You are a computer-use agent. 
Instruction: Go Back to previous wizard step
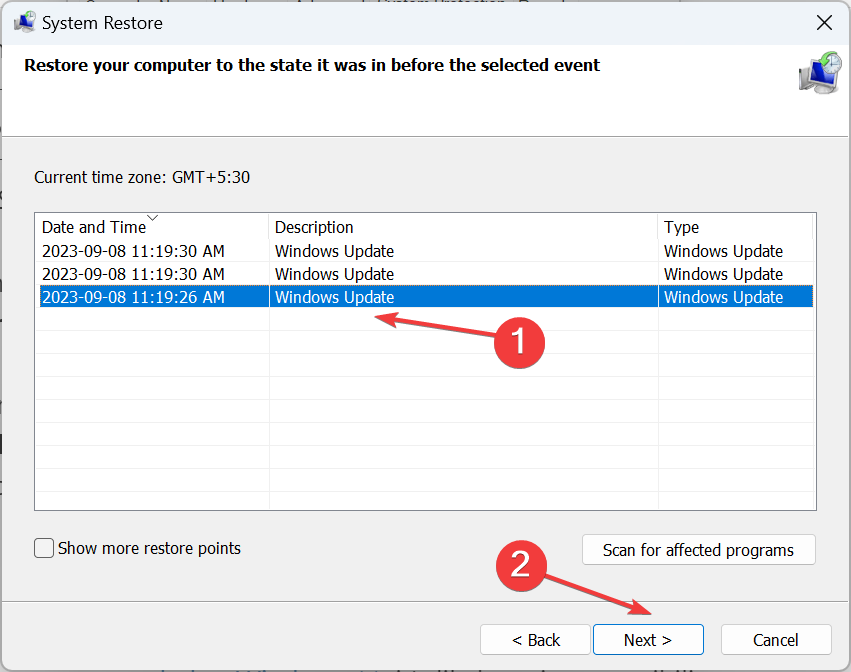536,640
